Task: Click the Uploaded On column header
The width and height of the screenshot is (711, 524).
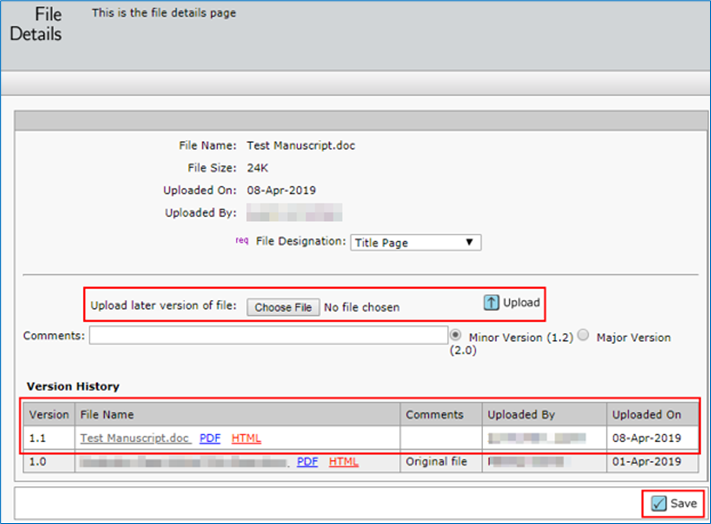Action: click(x=645, y=414)
